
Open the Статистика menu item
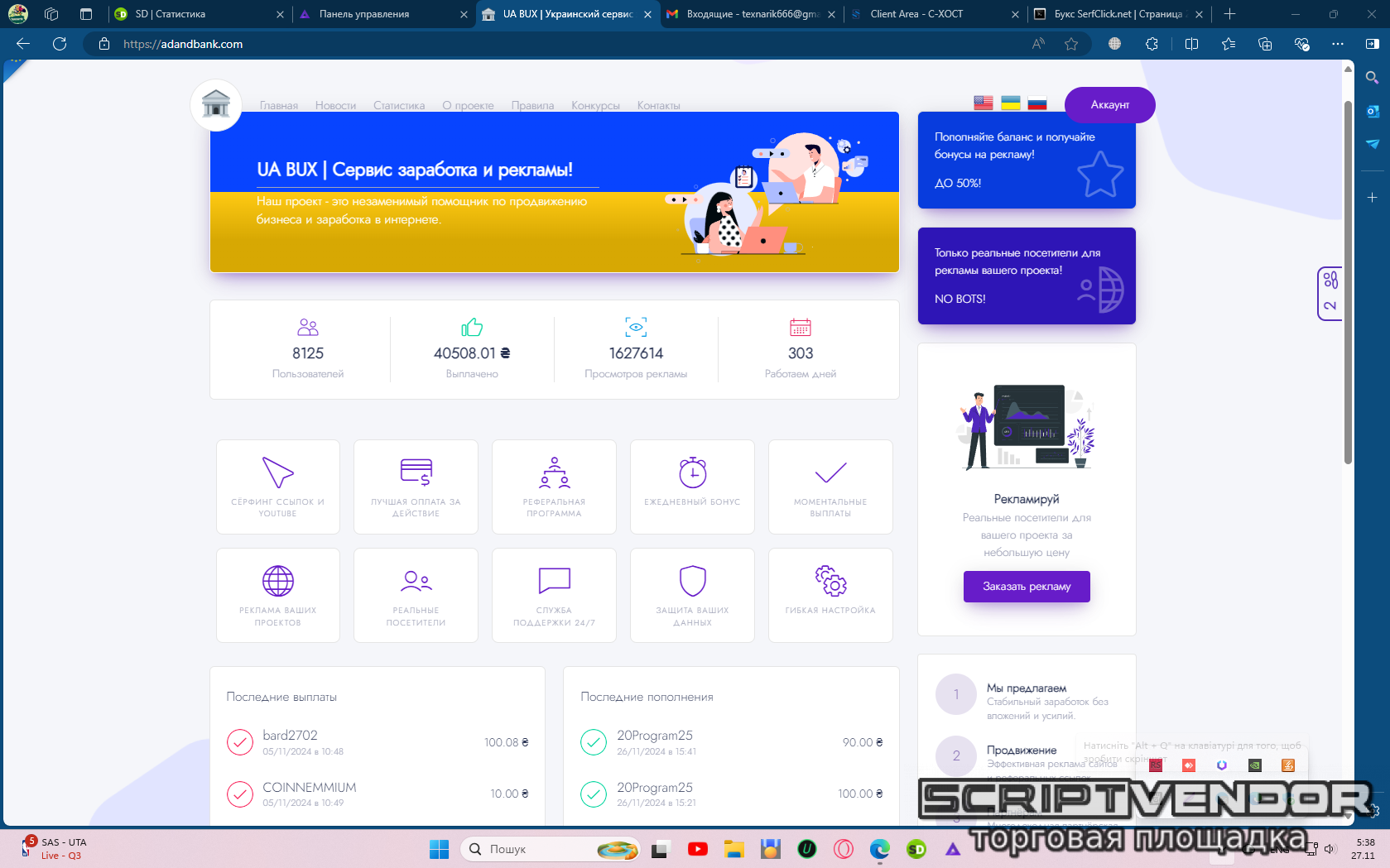coord(399,106)
